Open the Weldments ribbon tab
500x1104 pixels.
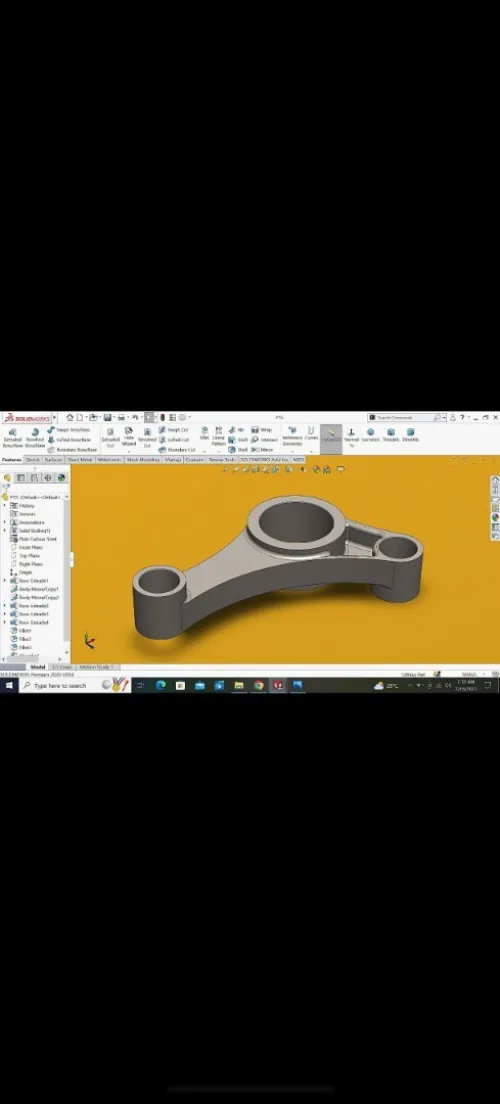pos(109,460)
